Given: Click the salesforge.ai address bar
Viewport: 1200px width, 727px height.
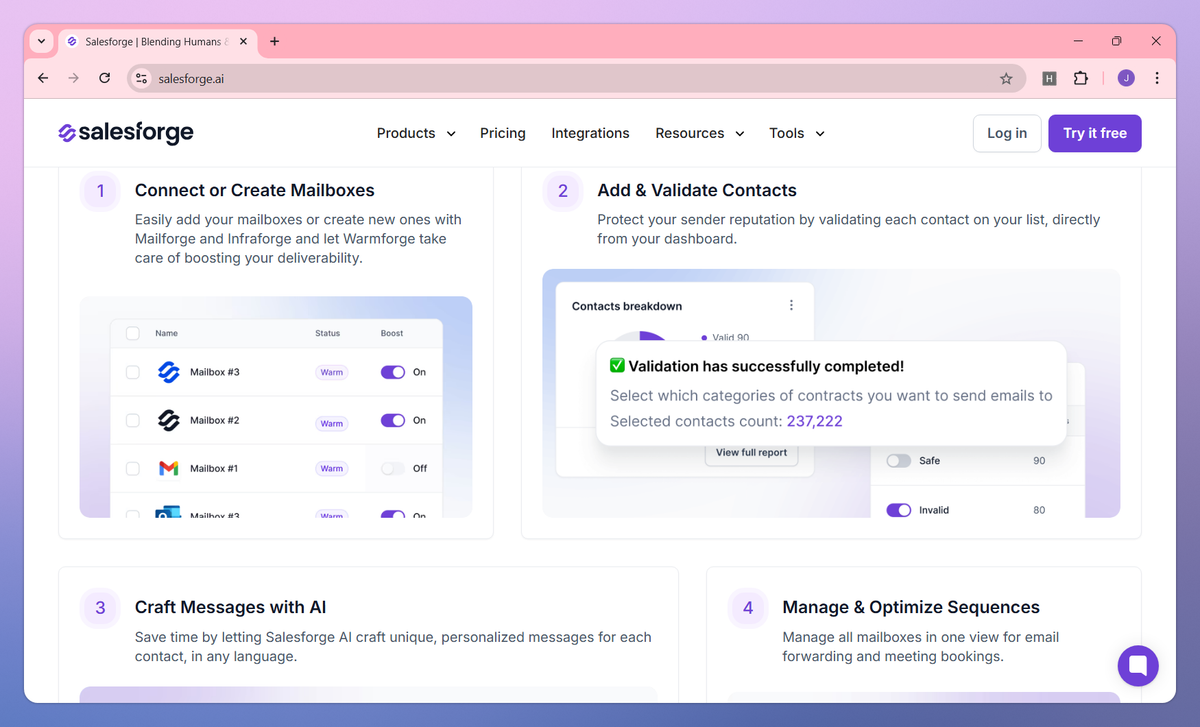Looking at the screenshot, I should (575, 78).
